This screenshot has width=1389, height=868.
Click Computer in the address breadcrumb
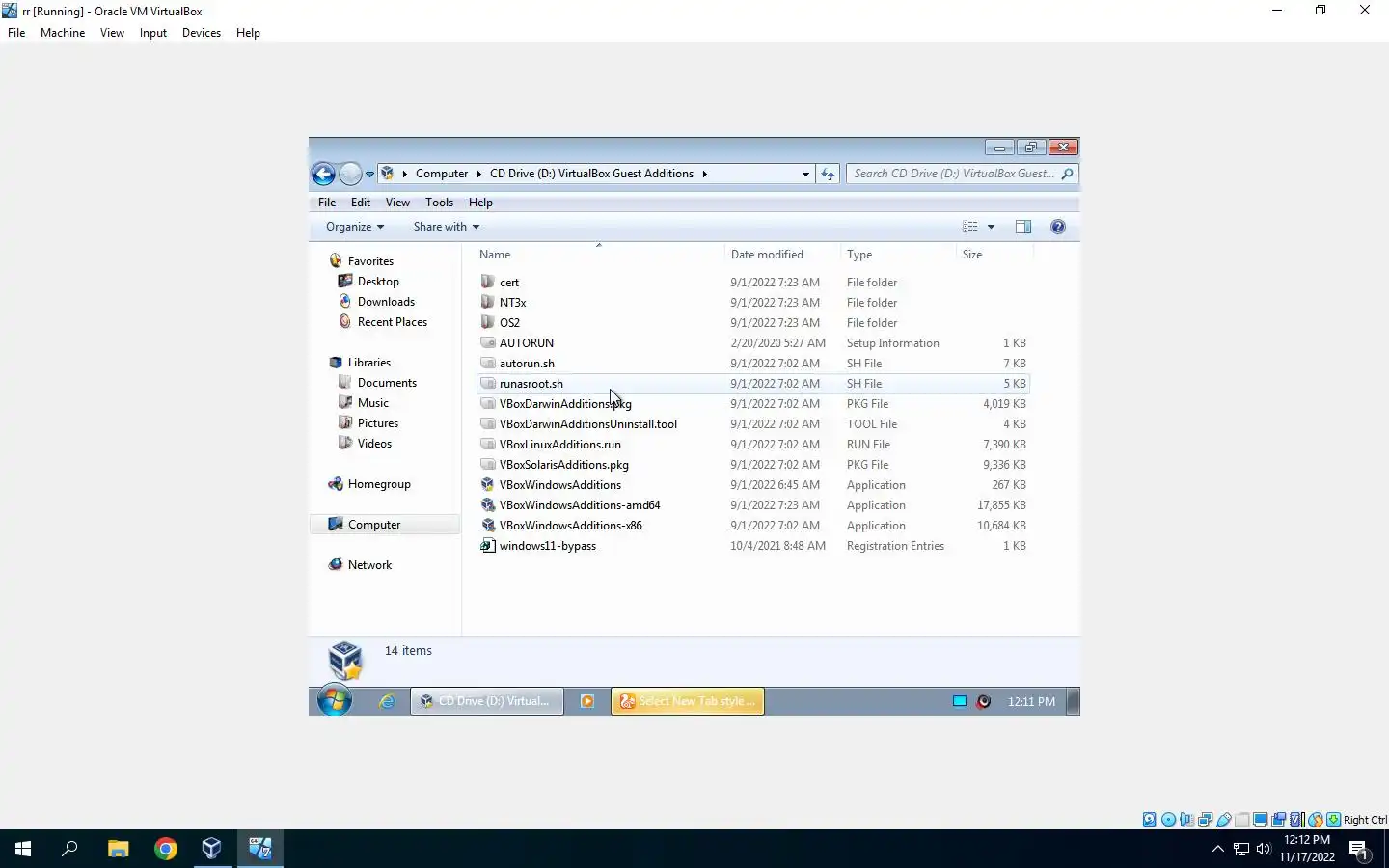(x=442, y=174)
